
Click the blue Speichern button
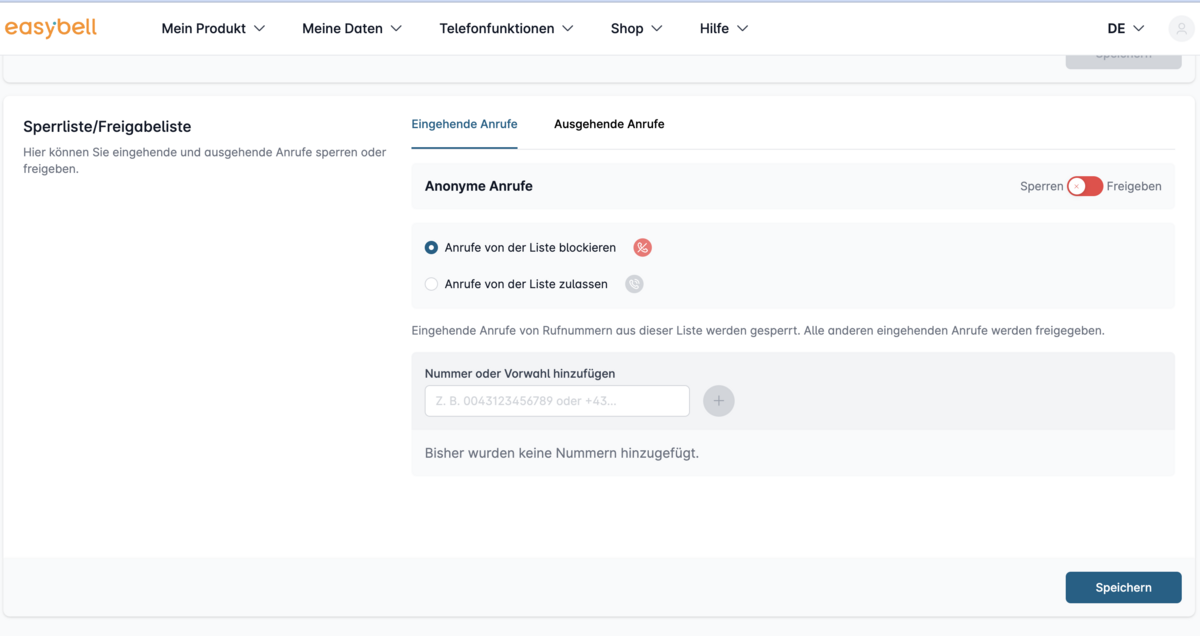1123,587
